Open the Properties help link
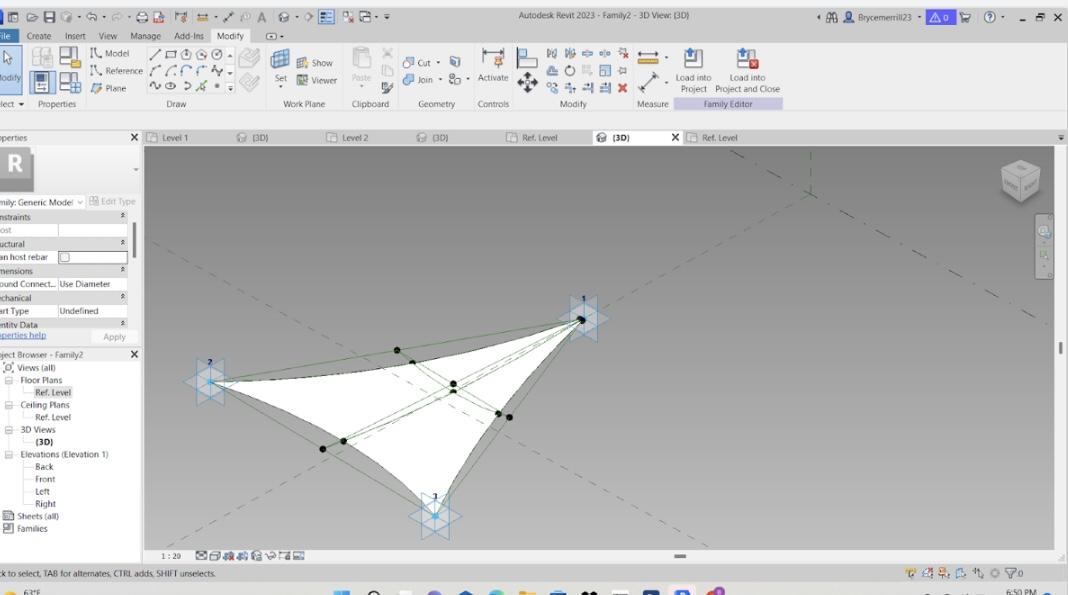The width and height of the screenshot is (1068, 595). [x=23, y=336]
